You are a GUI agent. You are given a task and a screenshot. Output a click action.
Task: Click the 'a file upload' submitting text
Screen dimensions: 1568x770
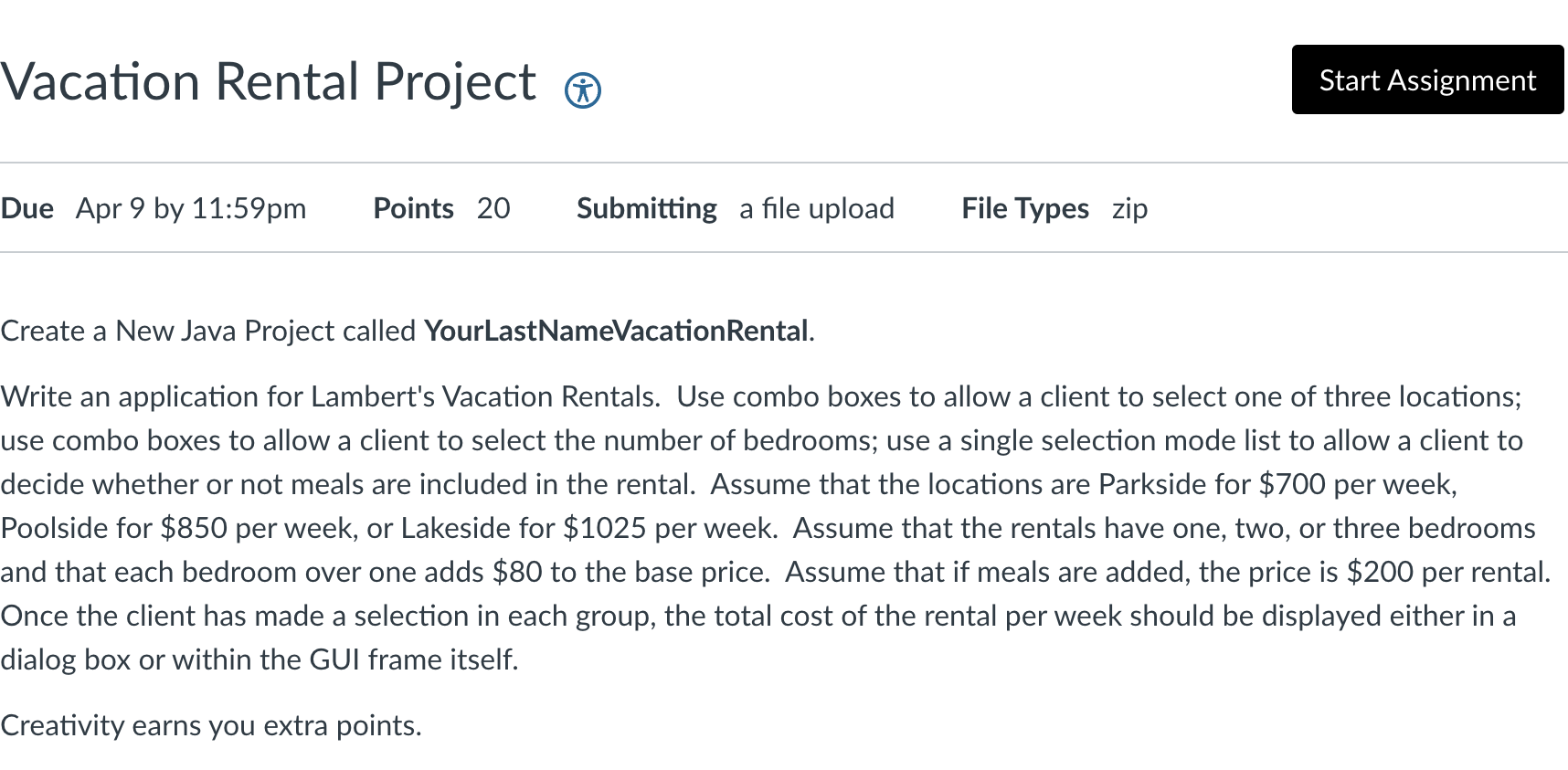(x=816, y=208)
